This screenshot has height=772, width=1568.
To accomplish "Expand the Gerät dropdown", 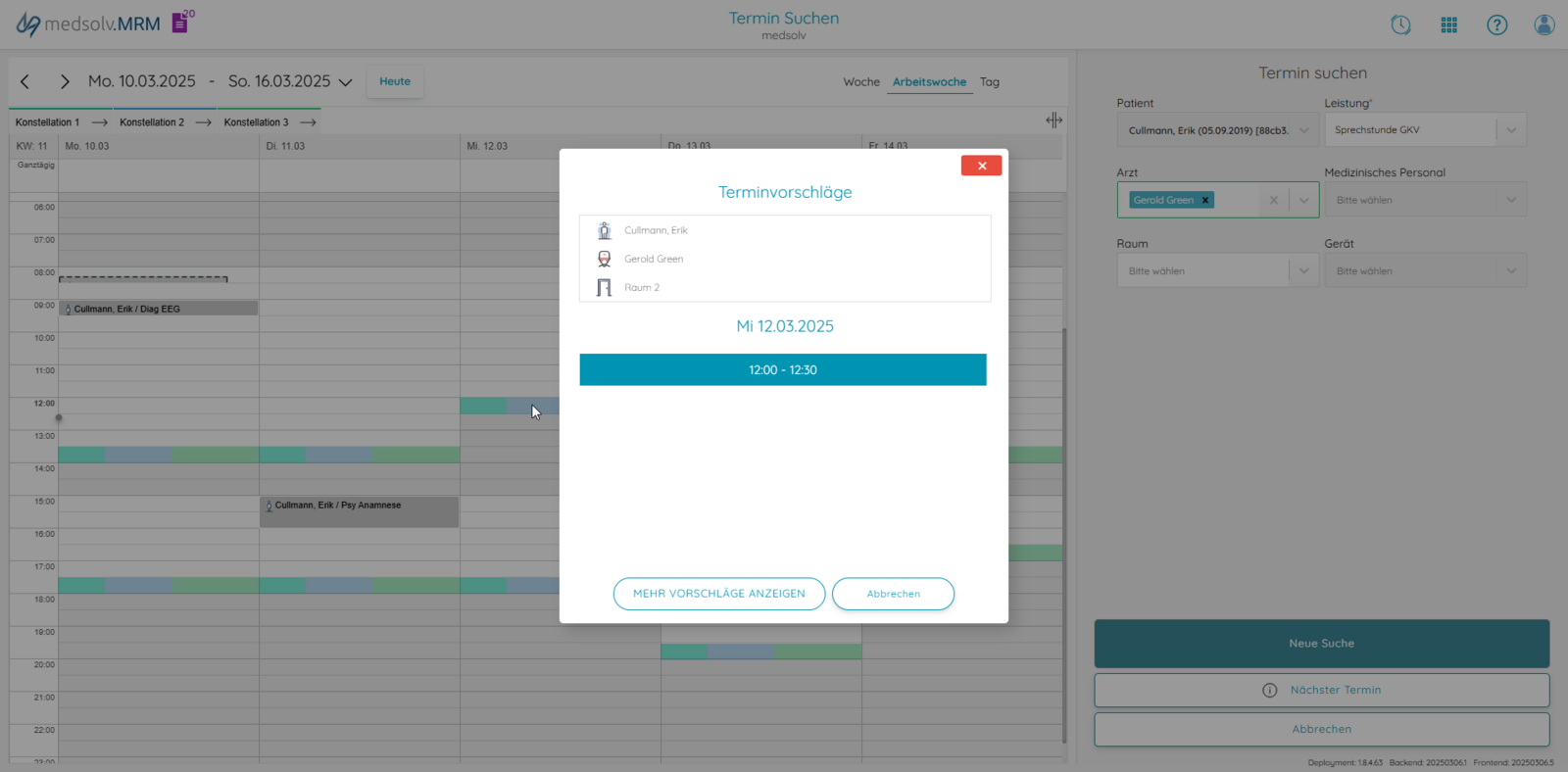I will [1511, 271].
